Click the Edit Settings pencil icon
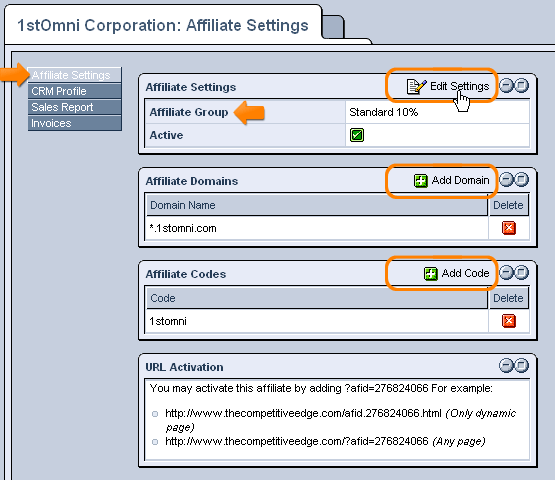Image resolution: width=555 pixels, height=480 pixels. click(x=416, y=86)
